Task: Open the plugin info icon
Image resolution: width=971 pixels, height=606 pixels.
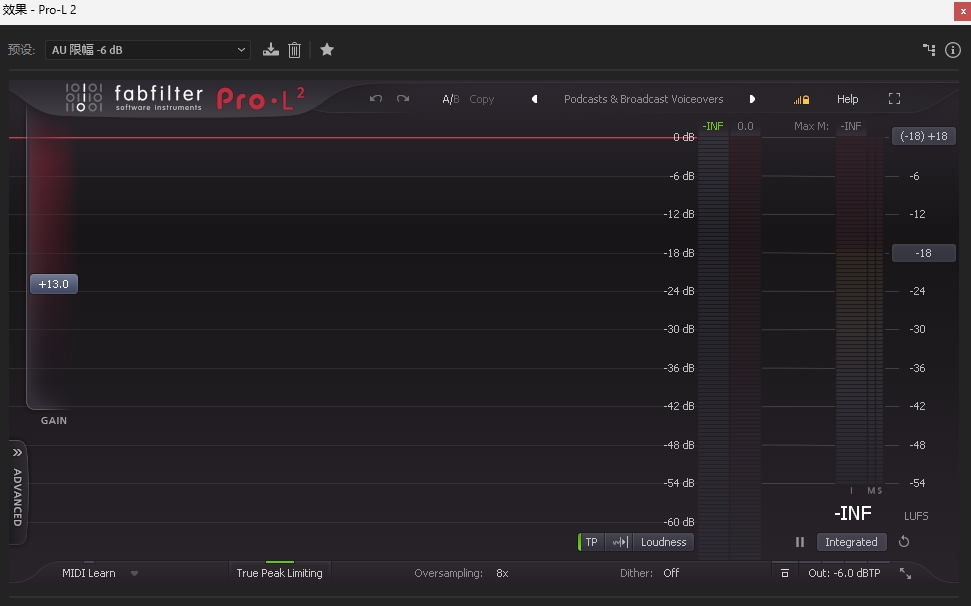Action: (952, 50)
